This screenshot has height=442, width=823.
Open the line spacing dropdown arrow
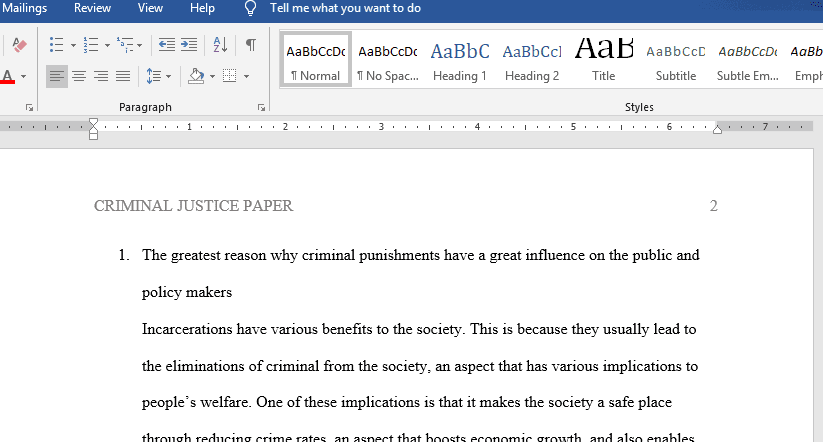tap(168, 77)
